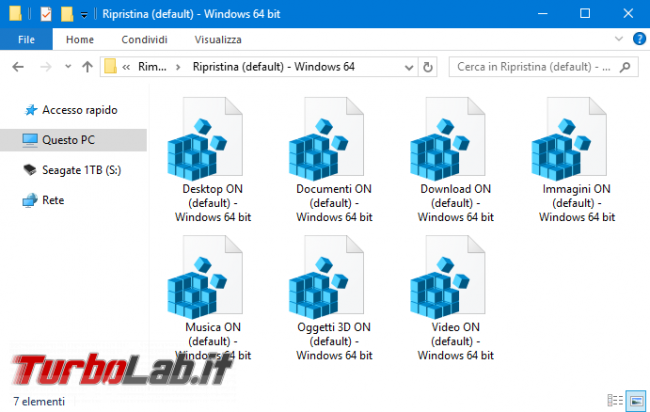Select the Immagini ON registry file icon
The height and width of the screenshot is (412, 650).
tap(570, 138)
